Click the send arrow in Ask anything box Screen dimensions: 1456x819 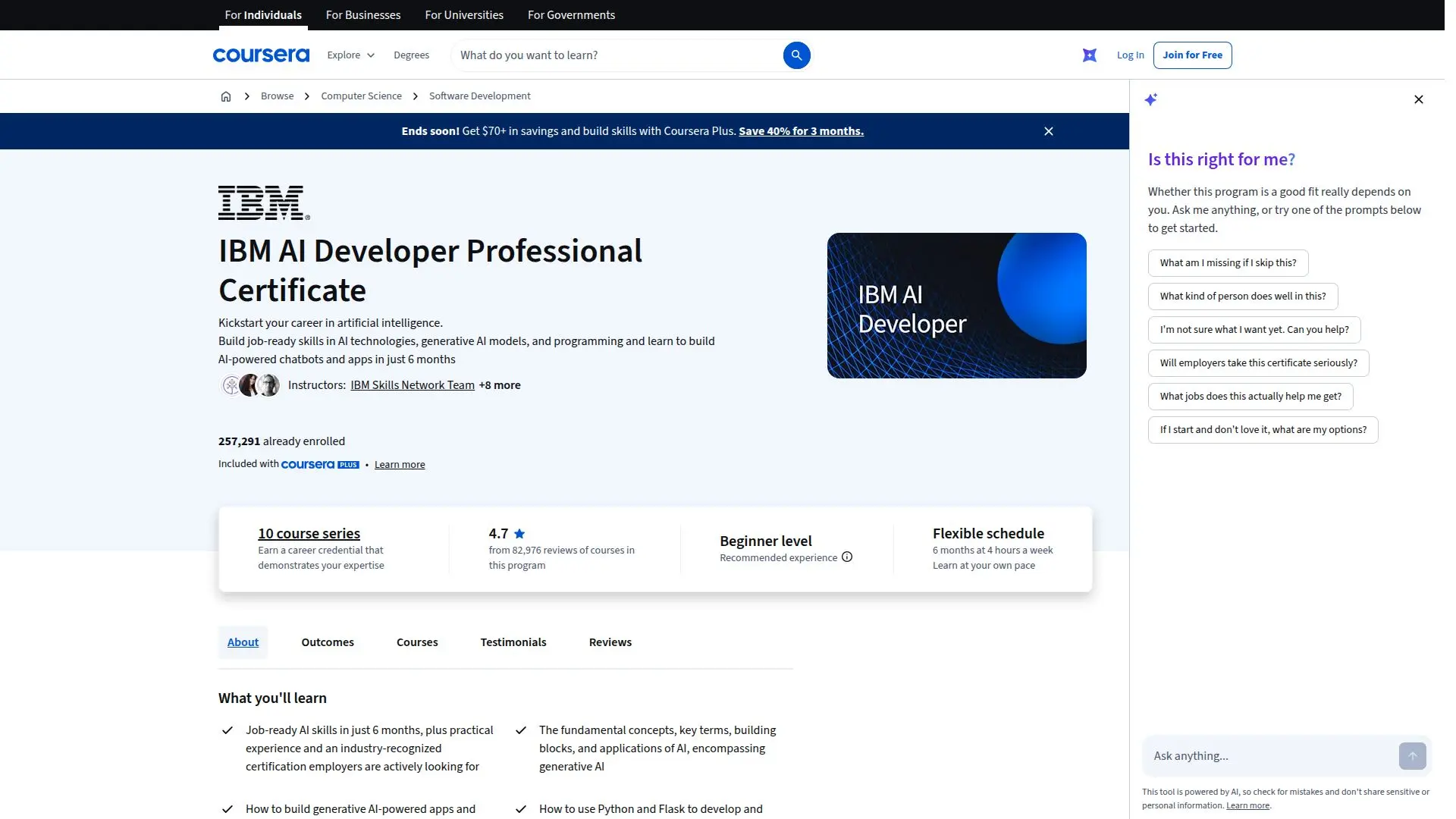(1413, 756)
